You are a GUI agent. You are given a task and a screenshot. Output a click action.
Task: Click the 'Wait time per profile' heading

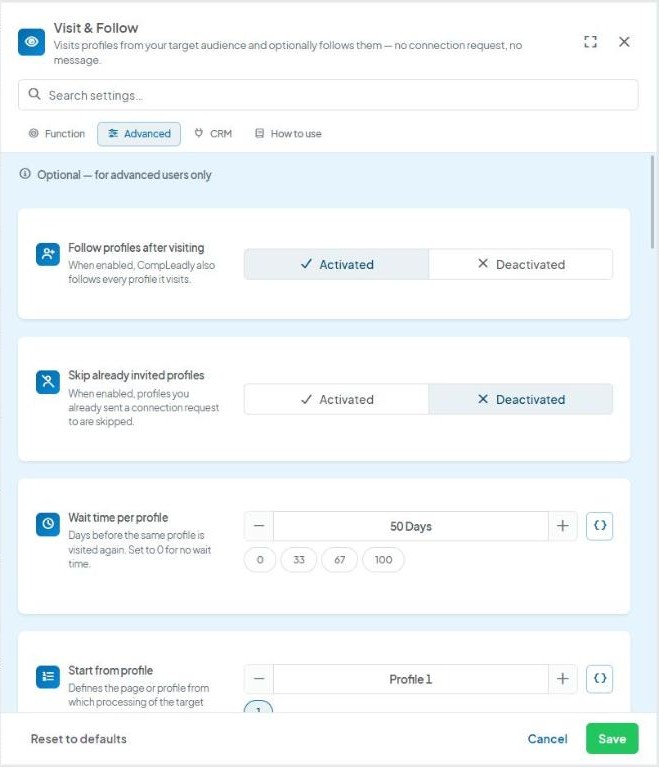[118, 518]
